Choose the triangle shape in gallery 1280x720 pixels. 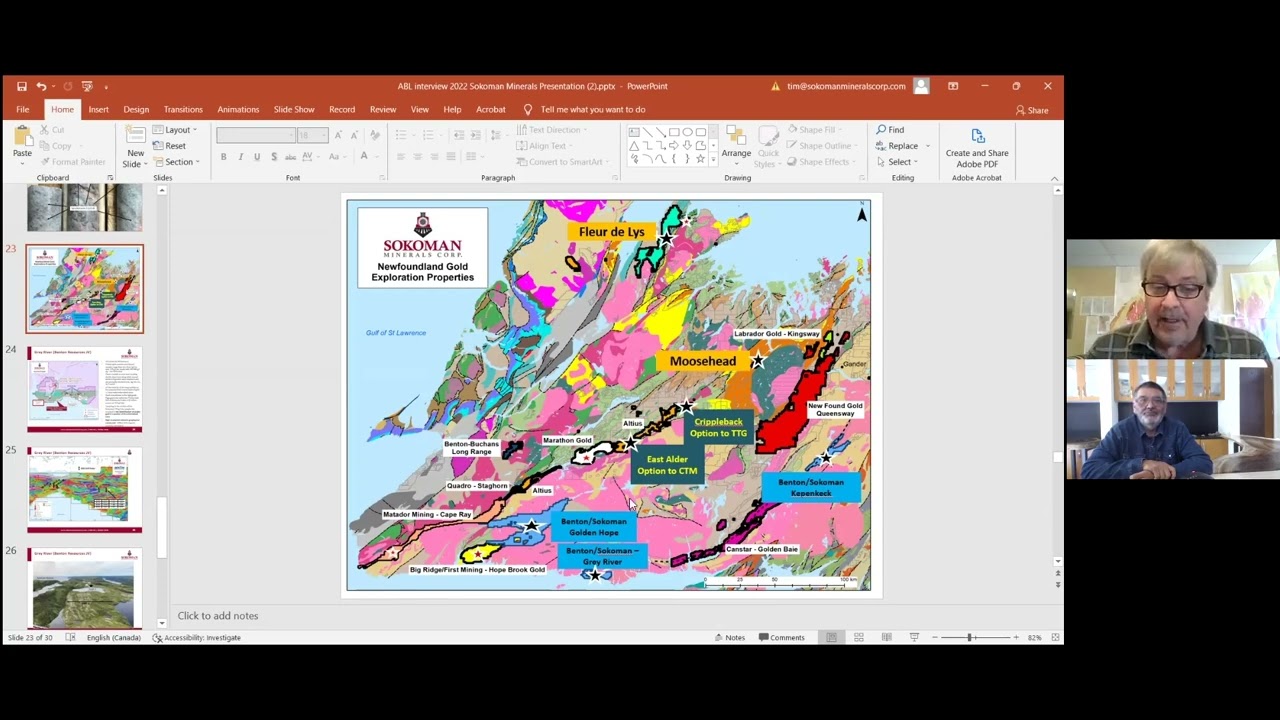634,146
